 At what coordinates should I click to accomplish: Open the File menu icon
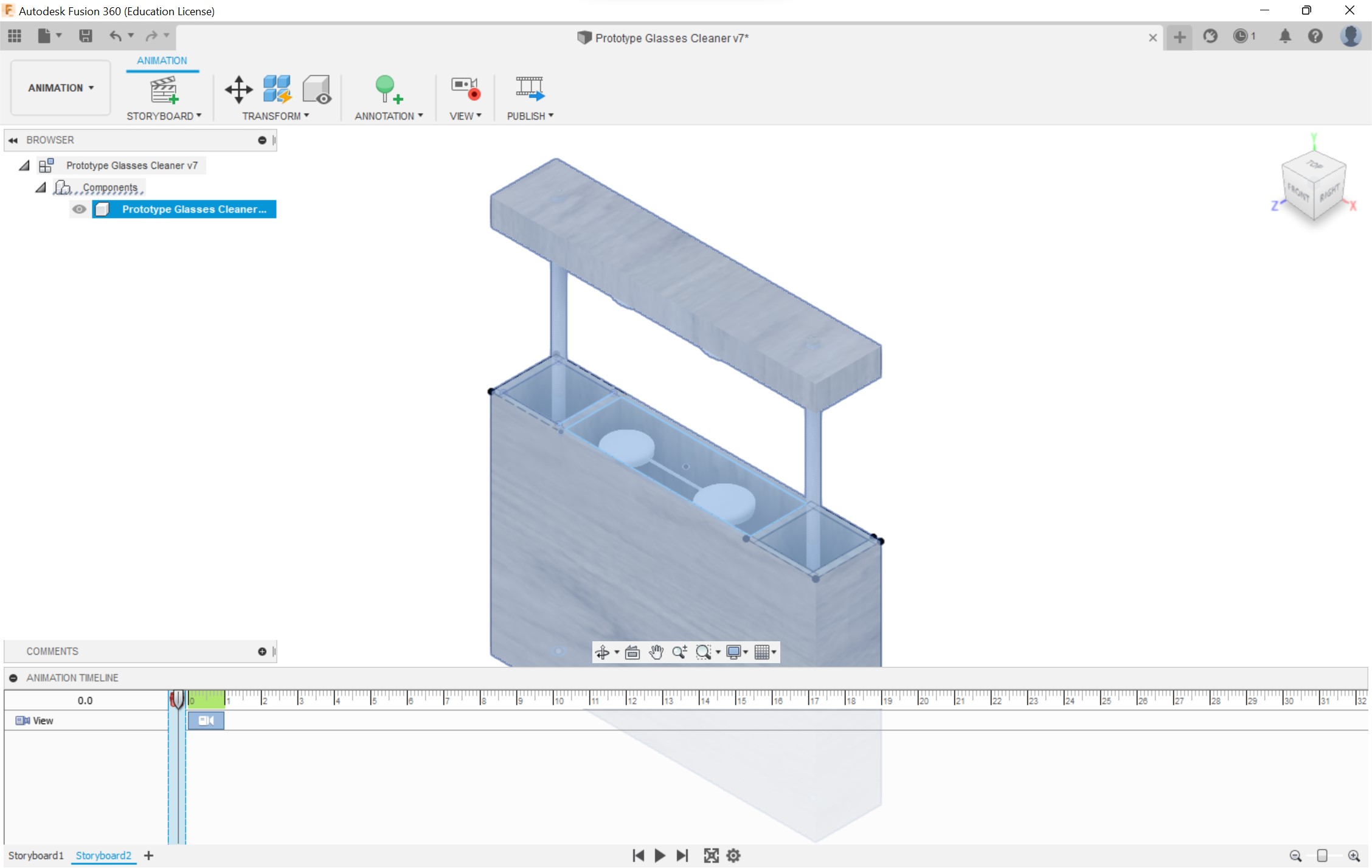[x=44, y=36]
